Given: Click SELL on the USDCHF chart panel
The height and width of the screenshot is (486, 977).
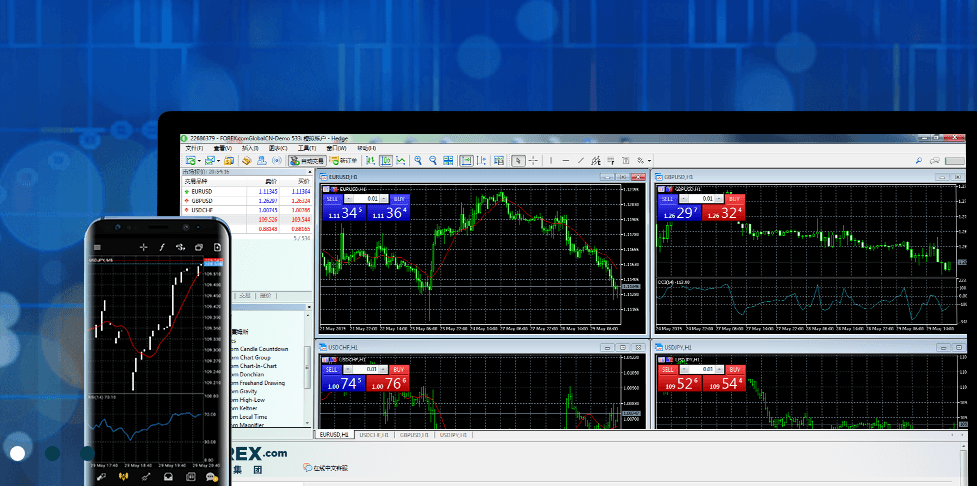Looking at the screenshot, I should (332, 369).
